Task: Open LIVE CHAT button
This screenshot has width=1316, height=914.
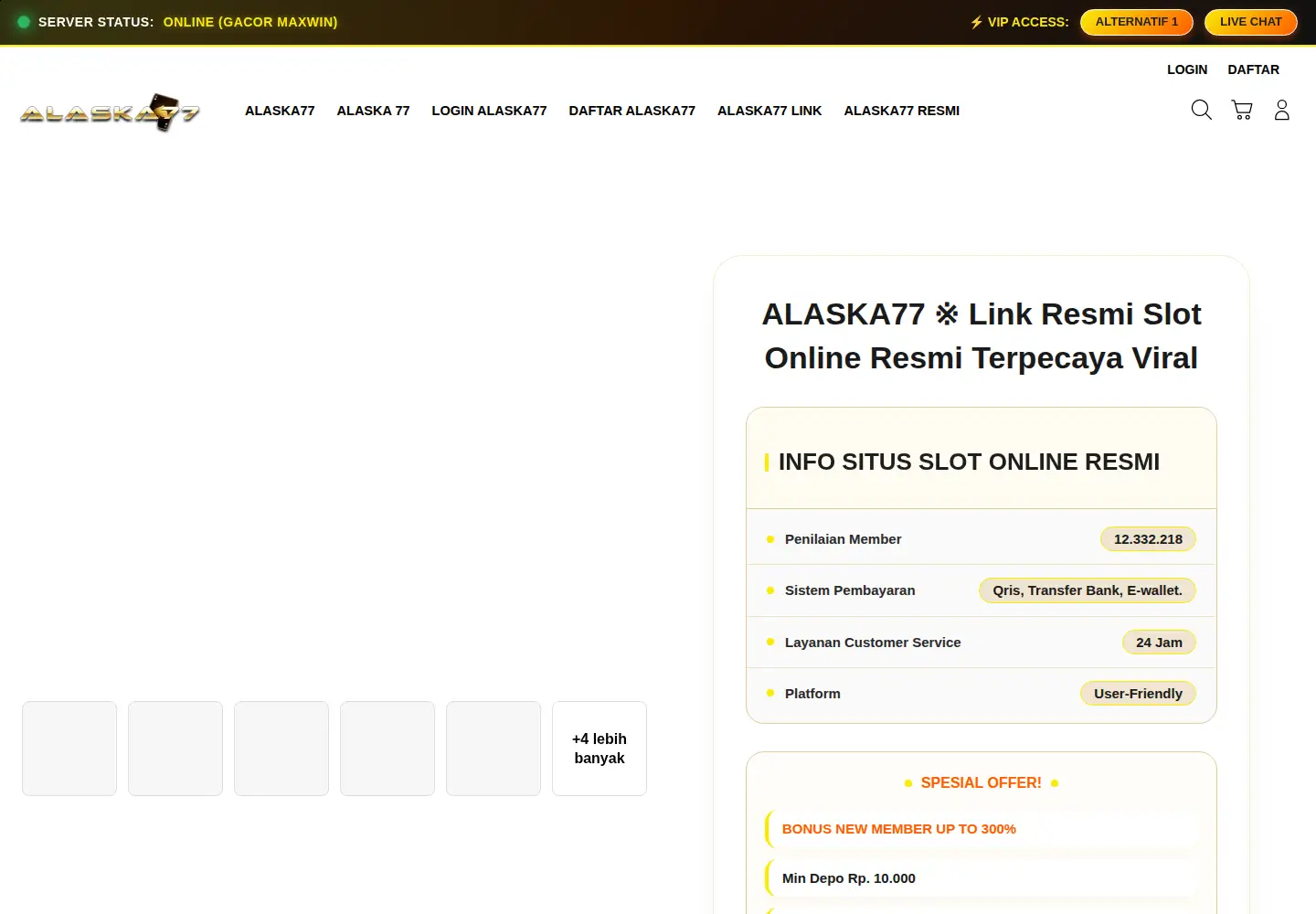Action: (x=1251, y=22)
